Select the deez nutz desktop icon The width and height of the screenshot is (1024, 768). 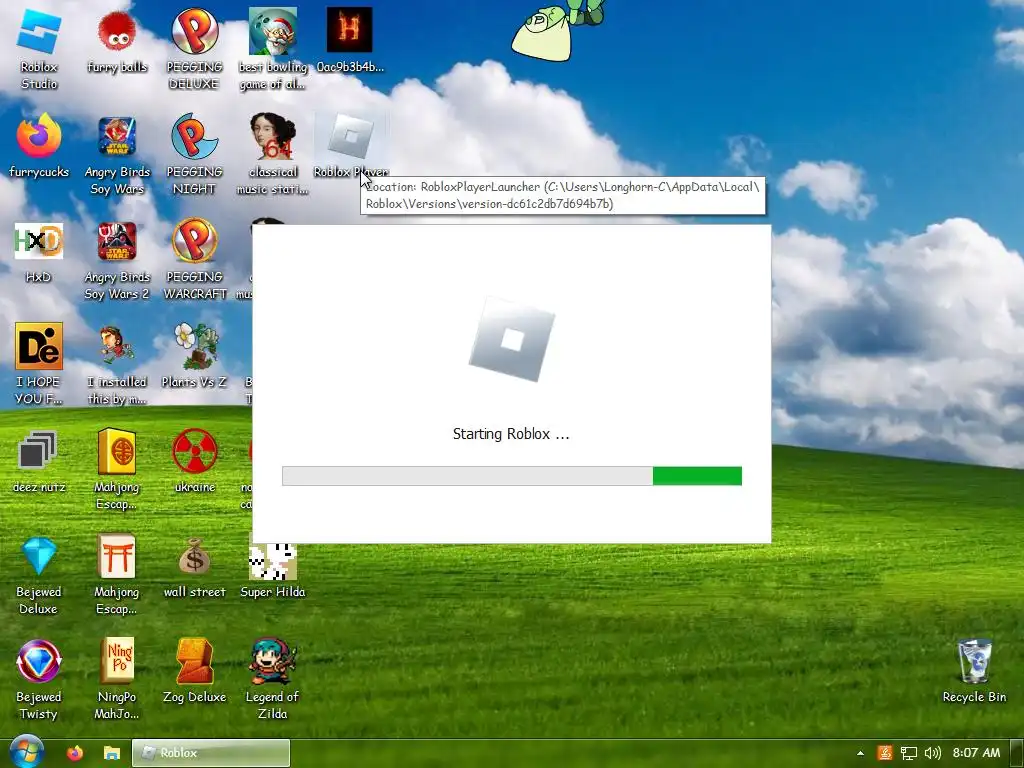(39, 461)
